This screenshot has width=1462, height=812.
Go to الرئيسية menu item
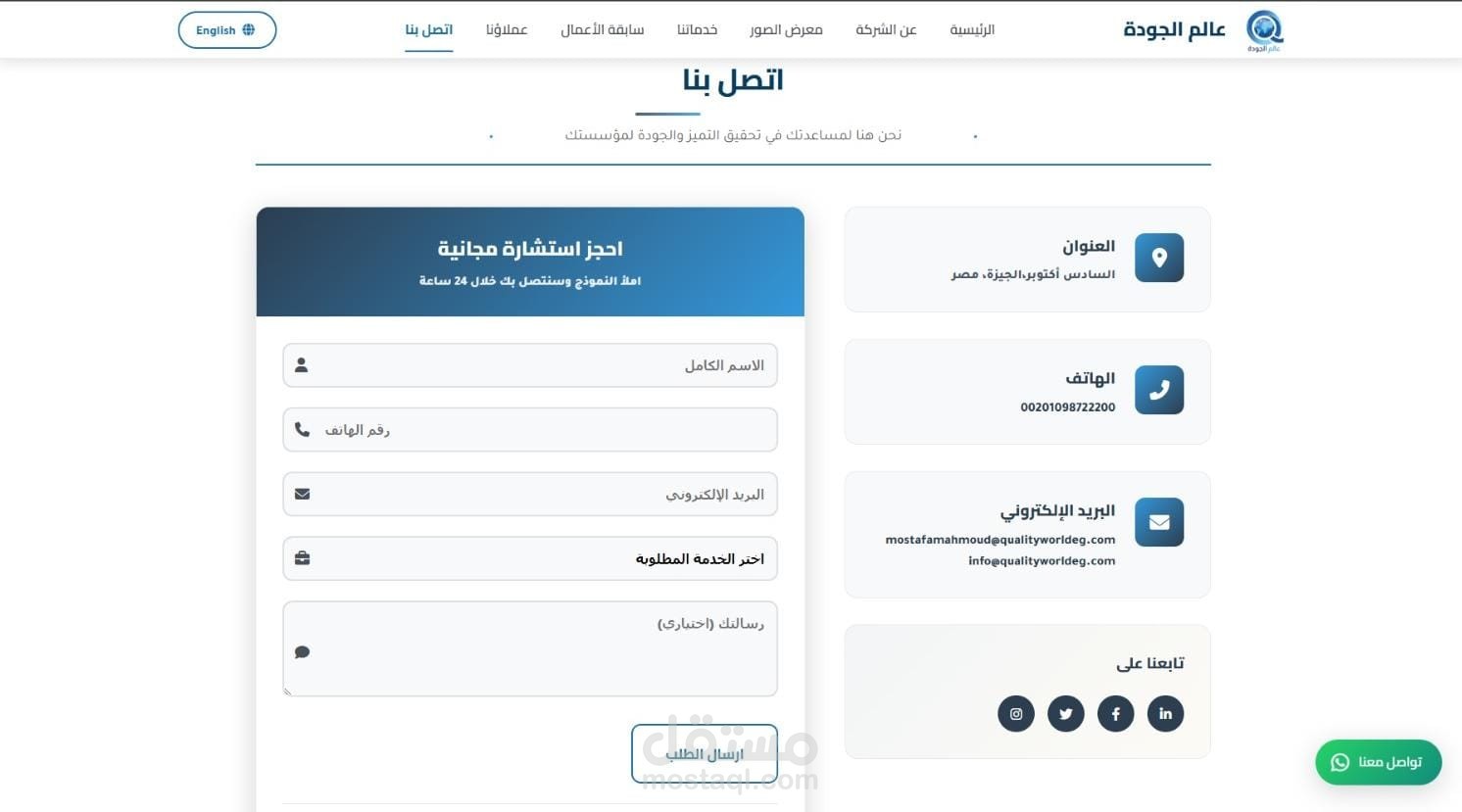pos(972,30)
